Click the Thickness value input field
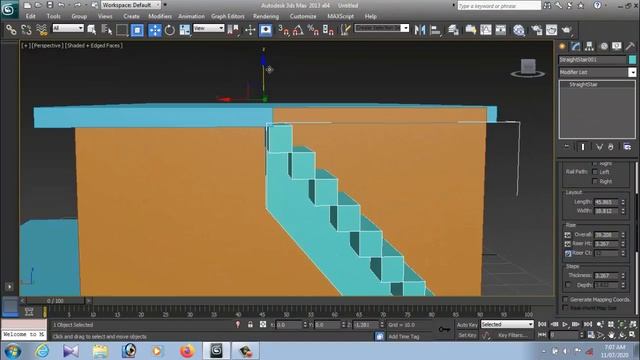This screenshot has width=640, height=360. coord(606,276)
